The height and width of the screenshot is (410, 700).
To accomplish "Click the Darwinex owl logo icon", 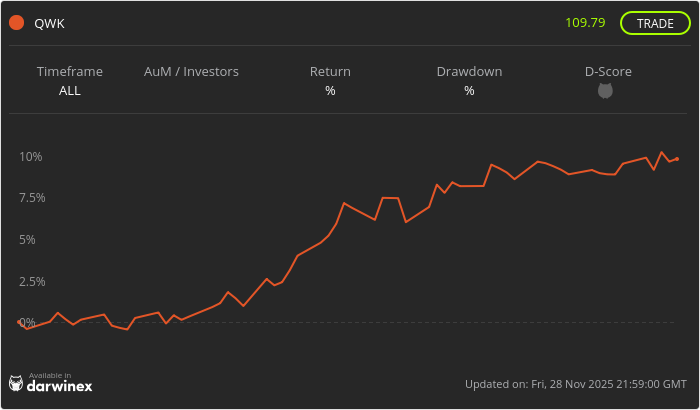I will 16,383.
